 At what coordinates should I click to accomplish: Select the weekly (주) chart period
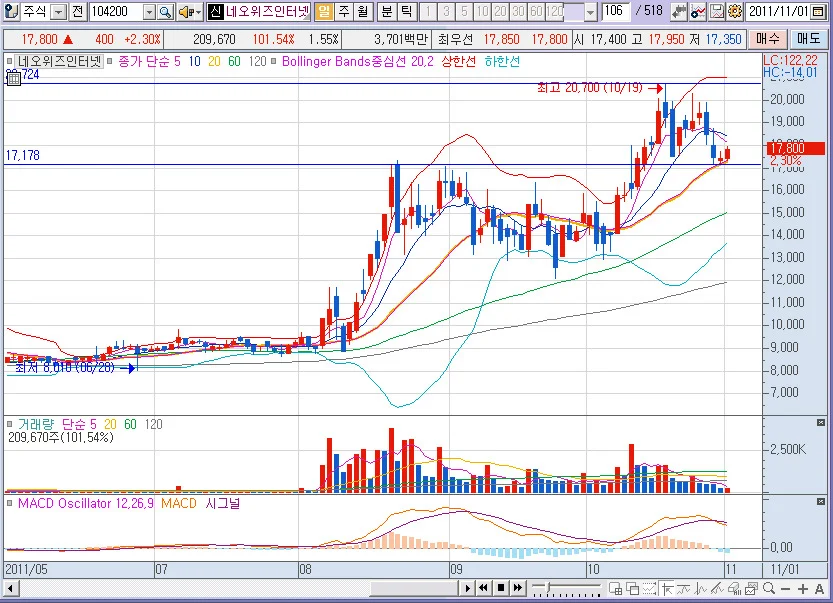[344, 12]
